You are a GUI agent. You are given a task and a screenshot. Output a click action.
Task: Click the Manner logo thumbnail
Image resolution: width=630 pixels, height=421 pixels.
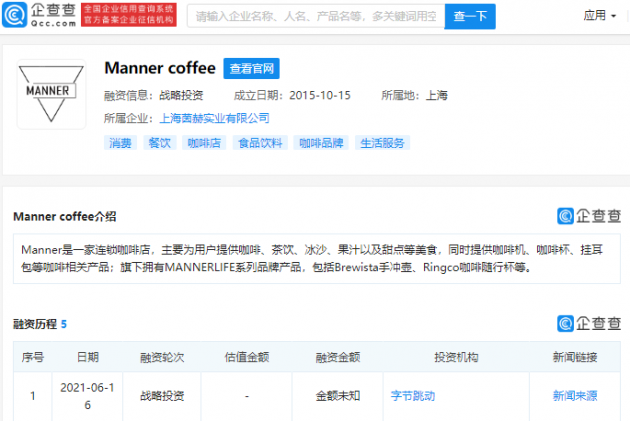click(51, 94)
